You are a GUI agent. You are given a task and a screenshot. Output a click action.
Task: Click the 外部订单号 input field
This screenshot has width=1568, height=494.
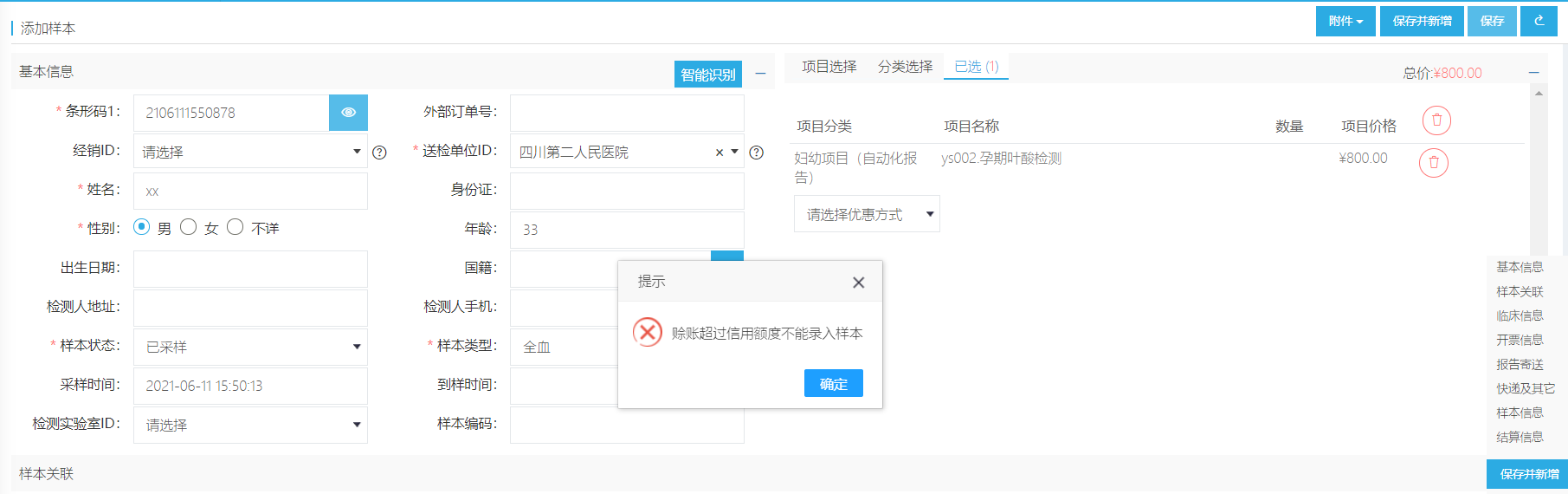tap(627, 113)
